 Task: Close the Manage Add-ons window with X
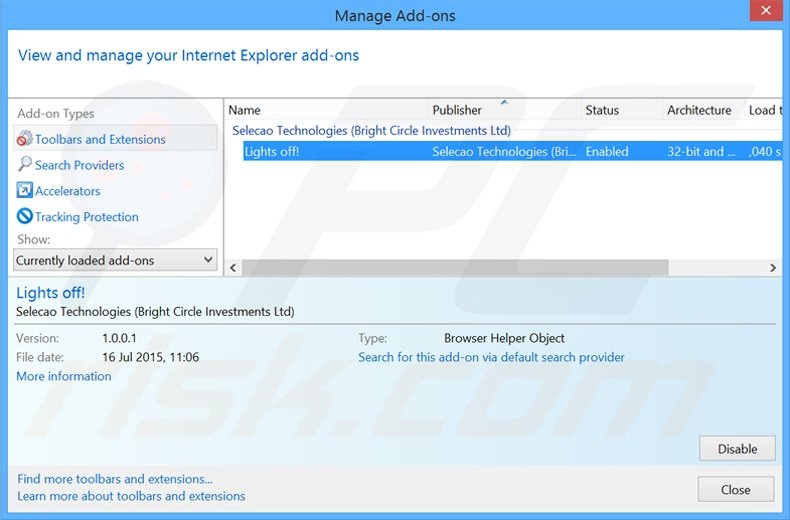[x=766, y=10]
